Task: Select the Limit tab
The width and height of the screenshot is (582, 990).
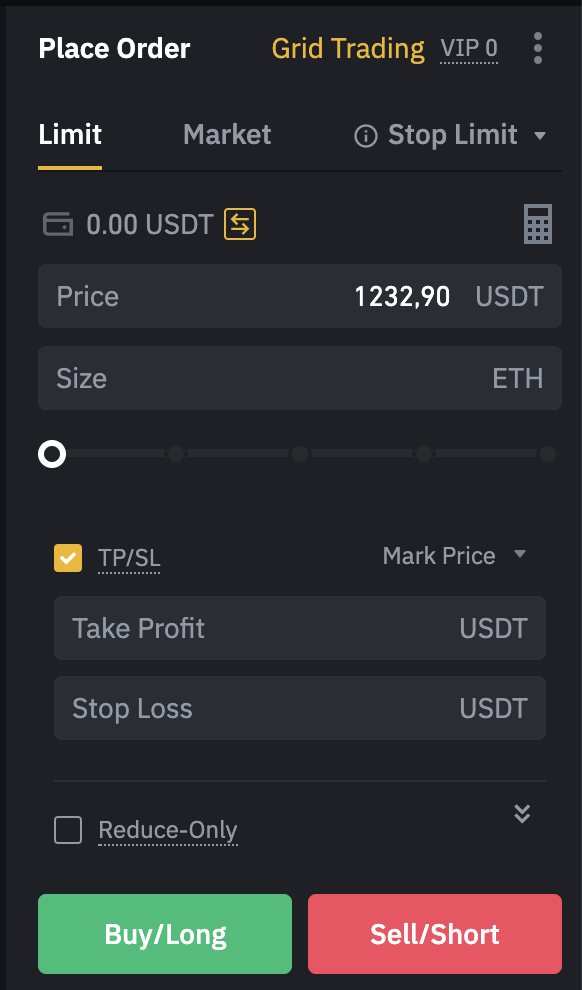Action: 70,134
